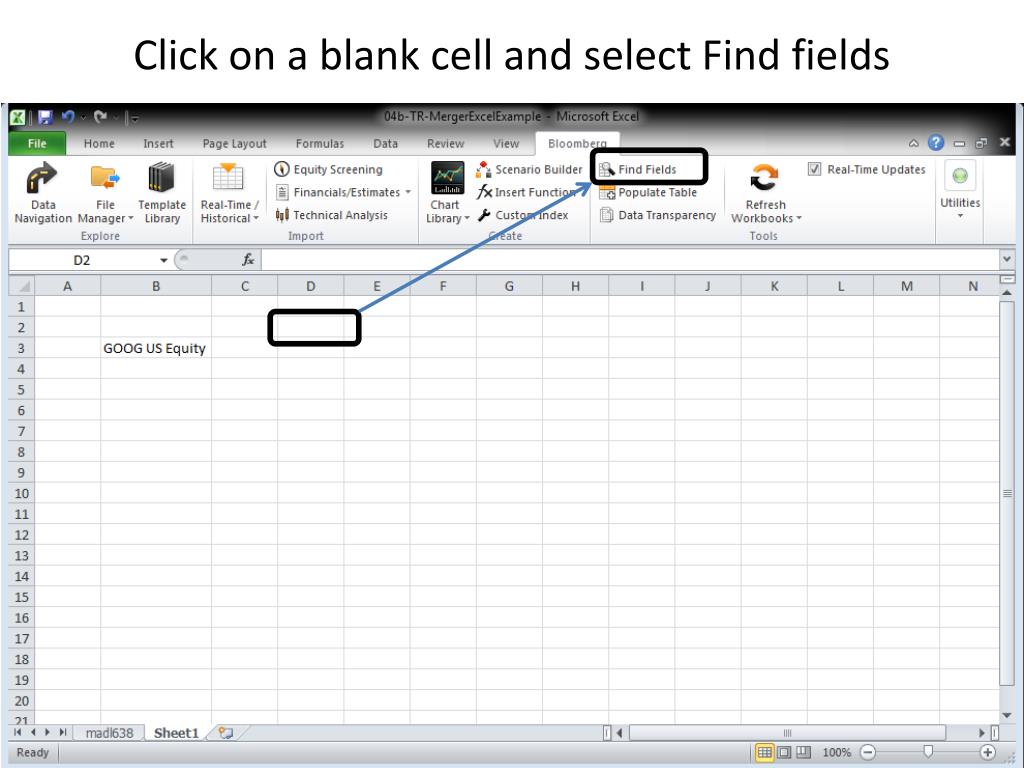The height and width of the screenshot is (768, 1024).
Task: Switch to the Data tab
Action: tap(385, 144)
